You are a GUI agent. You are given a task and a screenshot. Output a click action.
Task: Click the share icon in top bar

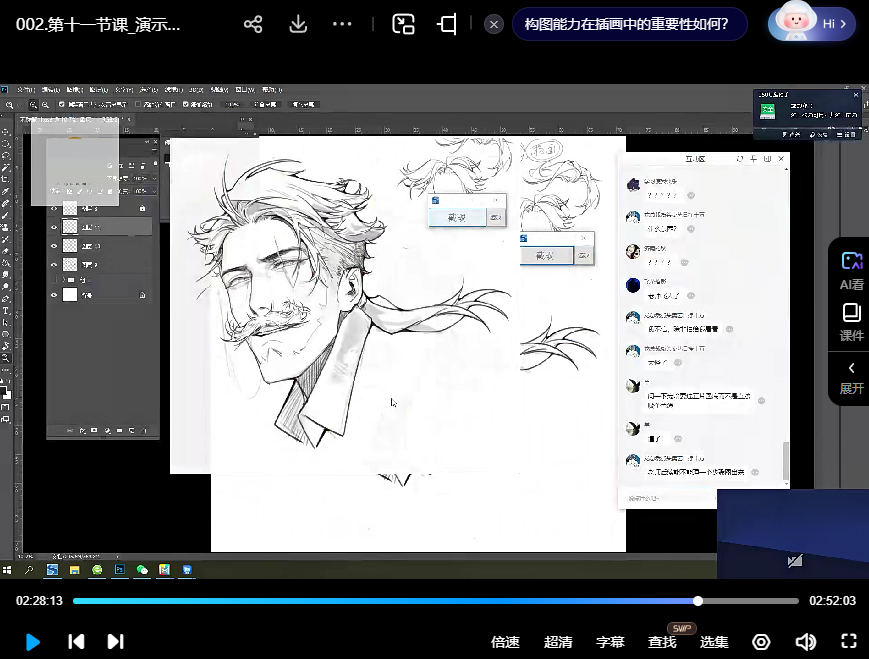coord(253,24)
